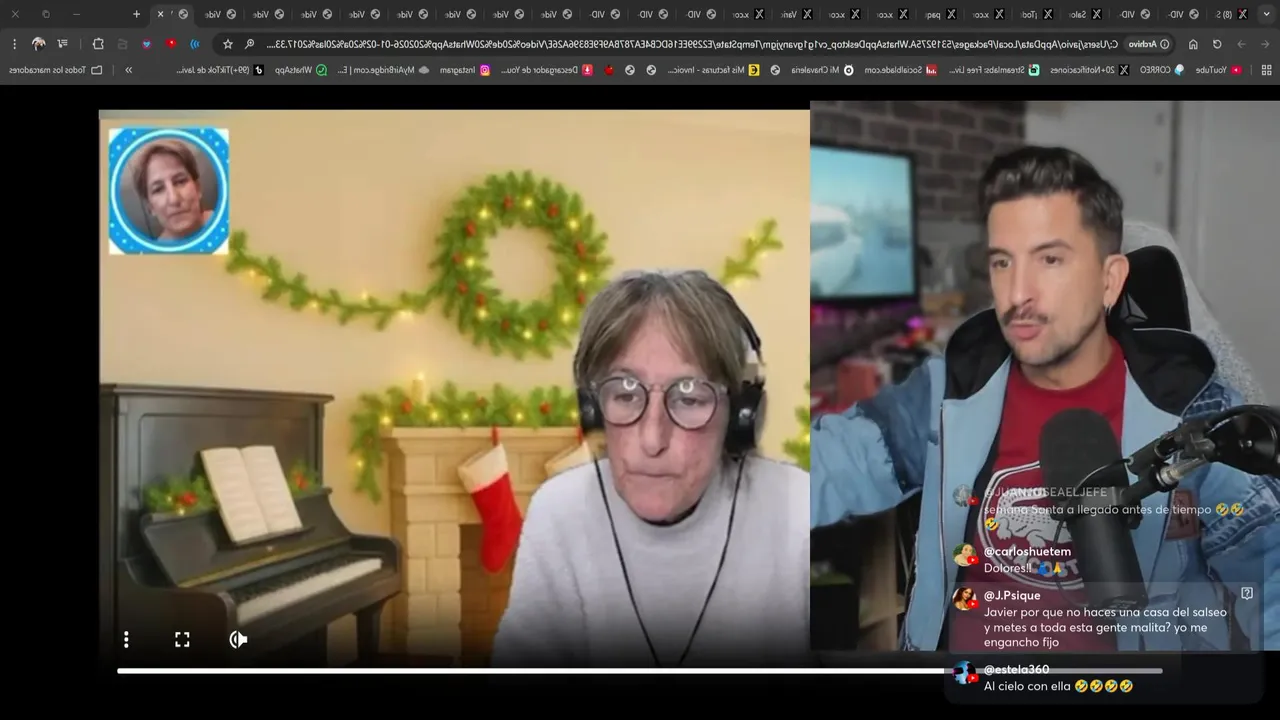Switch to the 'Salo' X tab
The height and width of the screenshot is (720, 1280).
tap(1085, 14)
